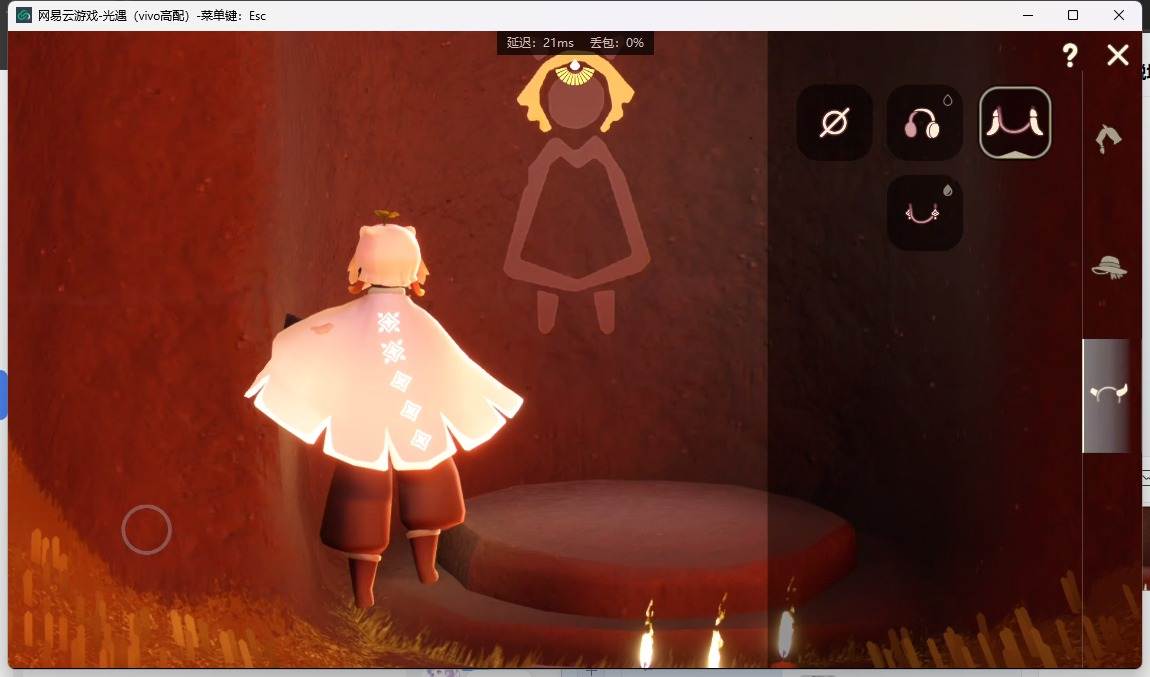Tap the virtual joystick circle
Viewport: 1150px width, 677px height.
[x=147, y=530]
